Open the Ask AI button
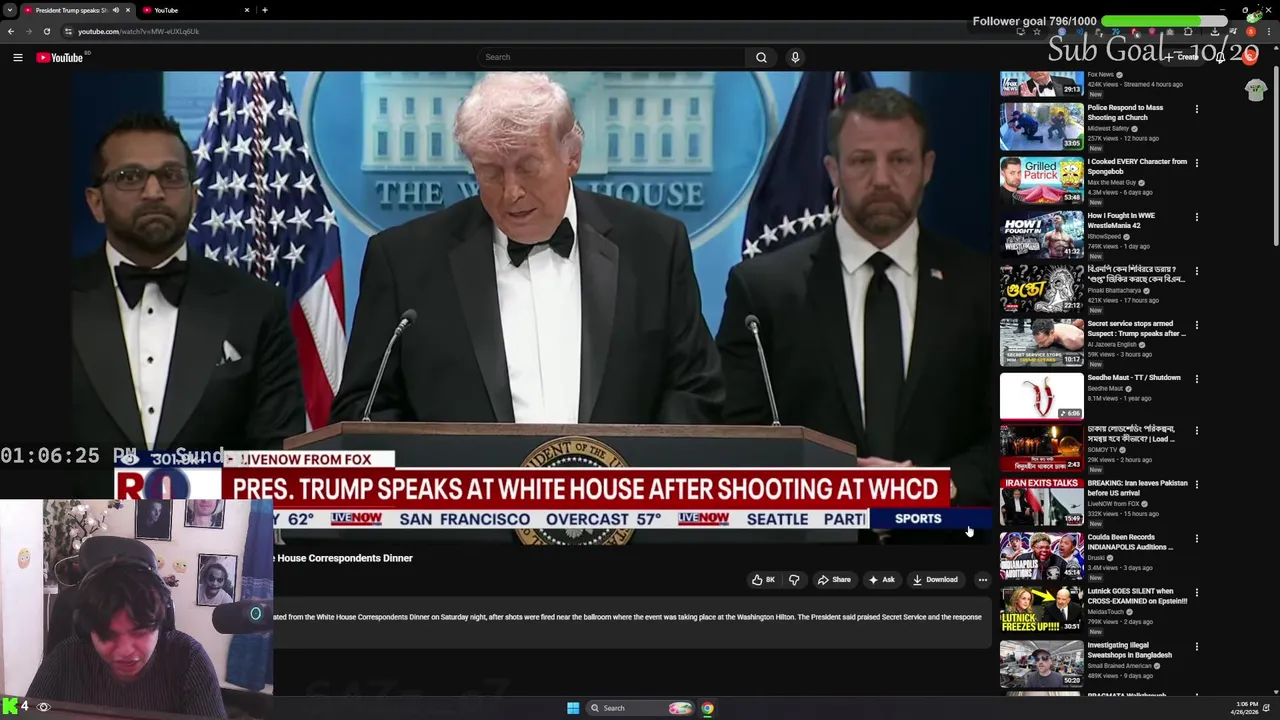The width and height of the screenshot is (1280, 720). point(881,580)
